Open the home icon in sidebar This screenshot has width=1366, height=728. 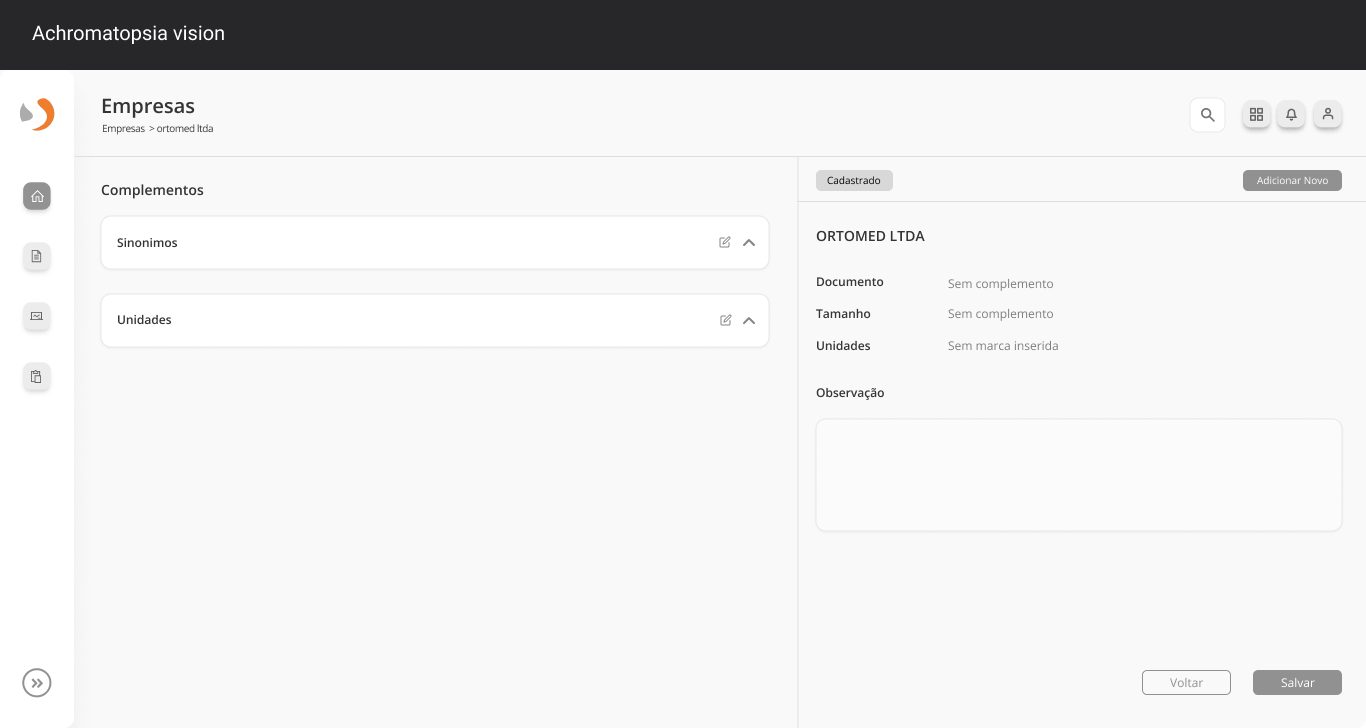click(x=37, y=196)
